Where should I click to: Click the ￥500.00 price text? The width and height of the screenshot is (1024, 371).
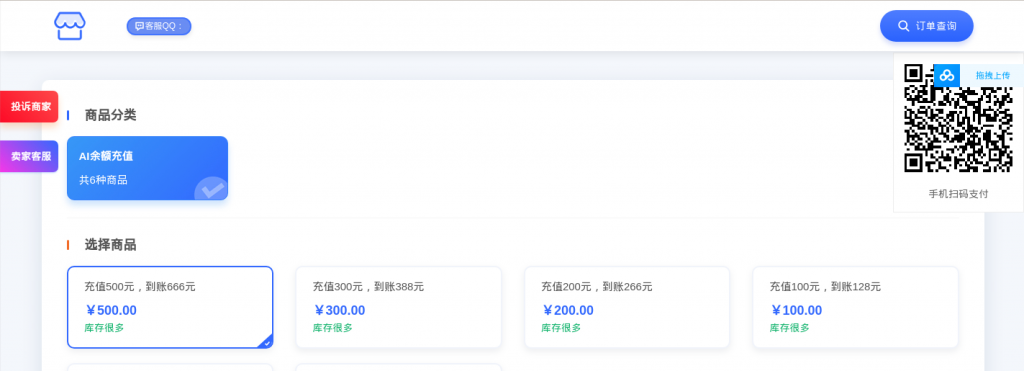111,310
